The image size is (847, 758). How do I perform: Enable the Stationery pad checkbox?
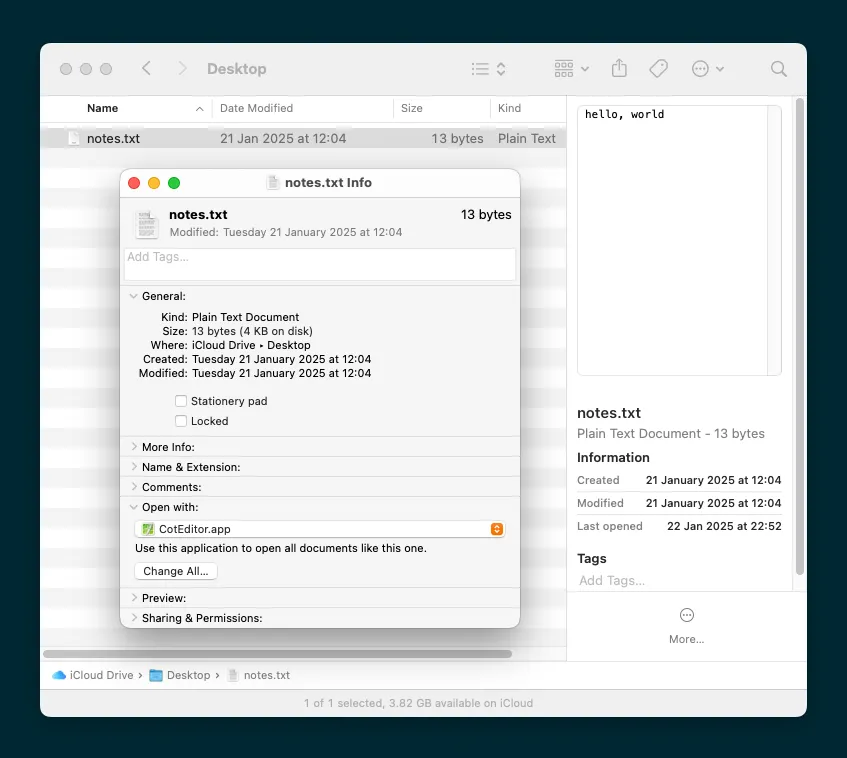(x=179, y=400)
